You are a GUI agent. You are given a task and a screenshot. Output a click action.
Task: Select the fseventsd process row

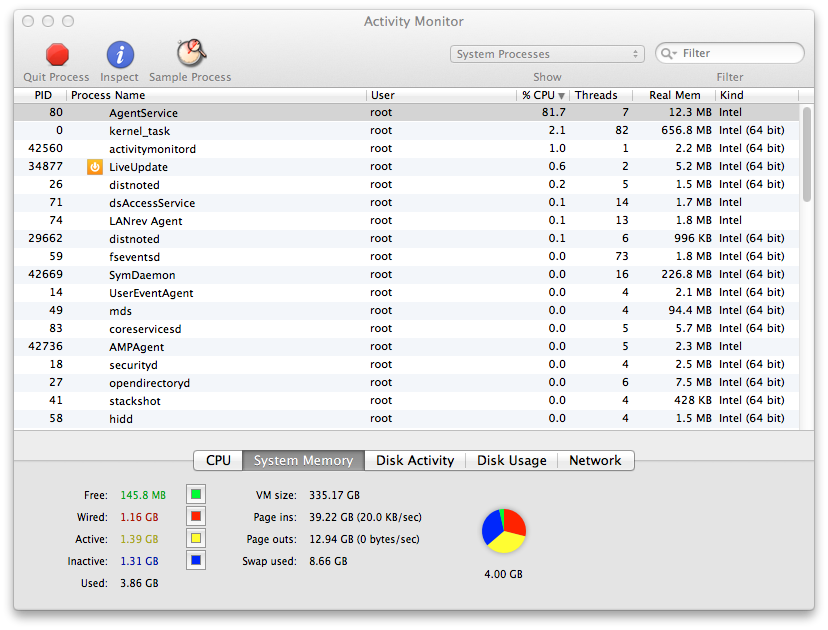(x=407, y=256)
